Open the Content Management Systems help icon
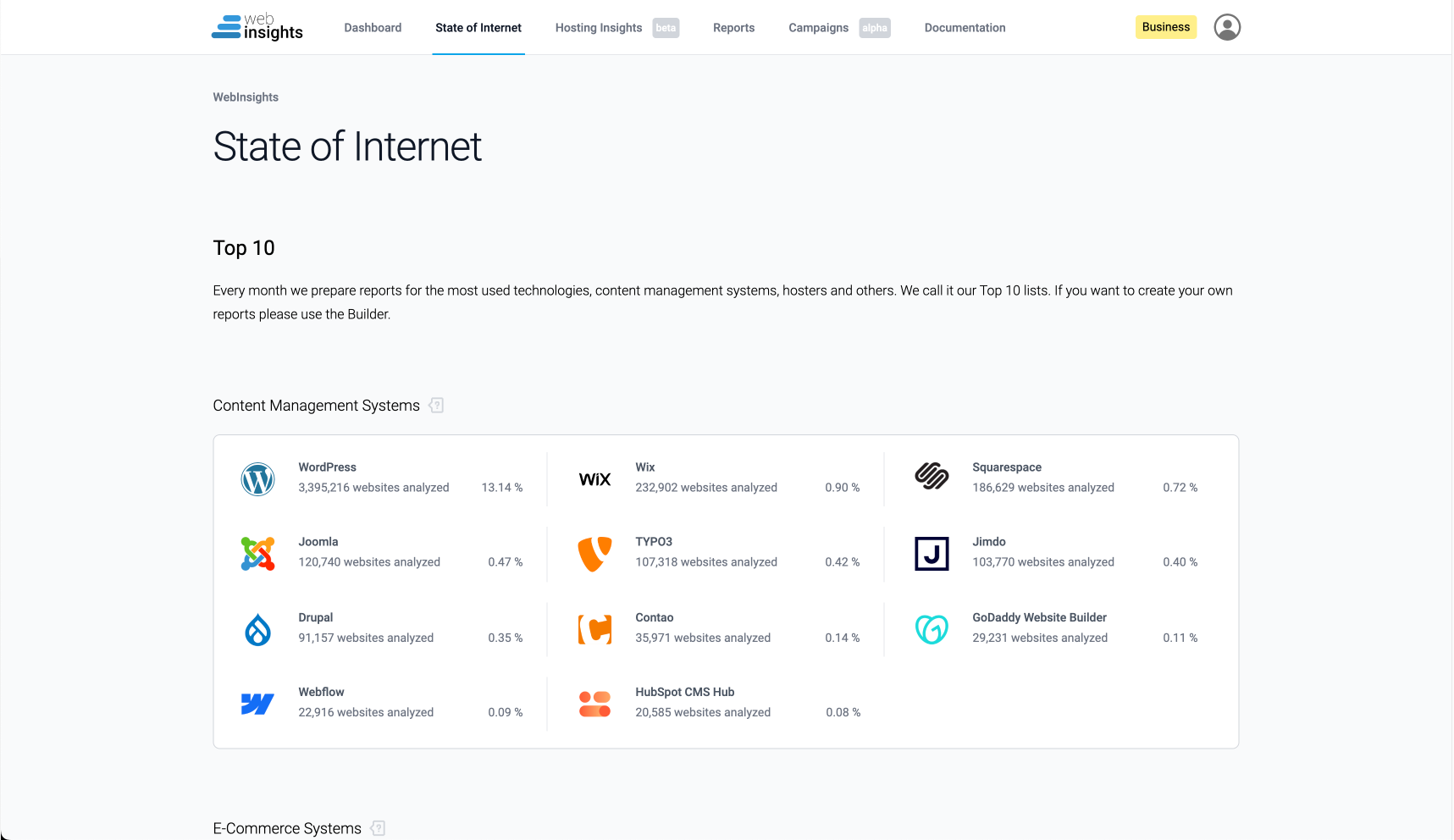The width and height of the screenshot is (1454, 840). (x=436, y=406)
